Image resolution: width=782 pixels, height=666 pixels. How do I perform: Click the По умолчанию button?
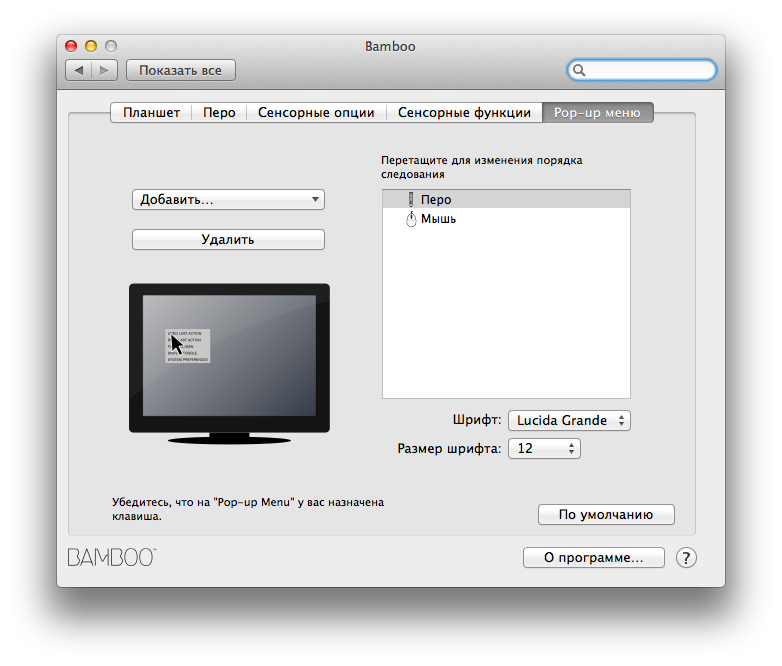coord(606,515)
